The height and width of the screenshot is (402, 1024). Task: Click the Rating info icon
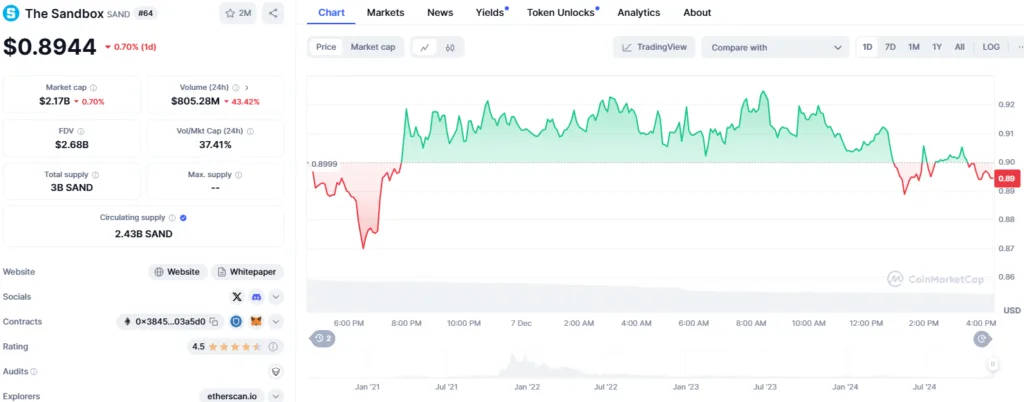click(273, 347)
